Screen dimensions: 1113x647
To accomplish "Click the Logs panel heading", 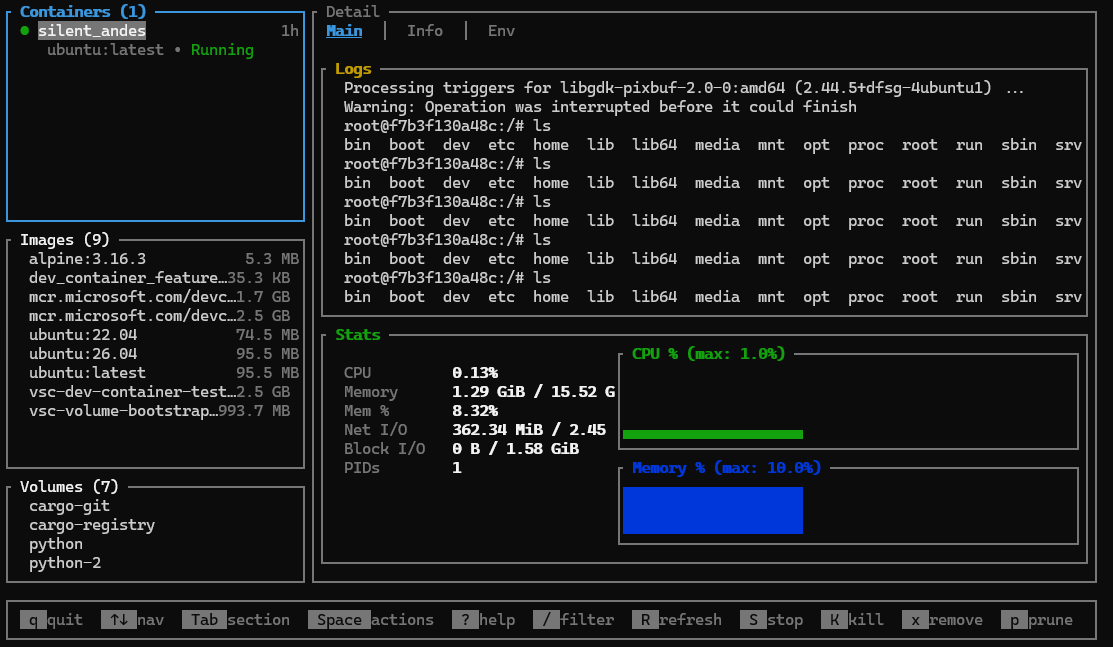I will pyautogui.click(x=353, y=69).
